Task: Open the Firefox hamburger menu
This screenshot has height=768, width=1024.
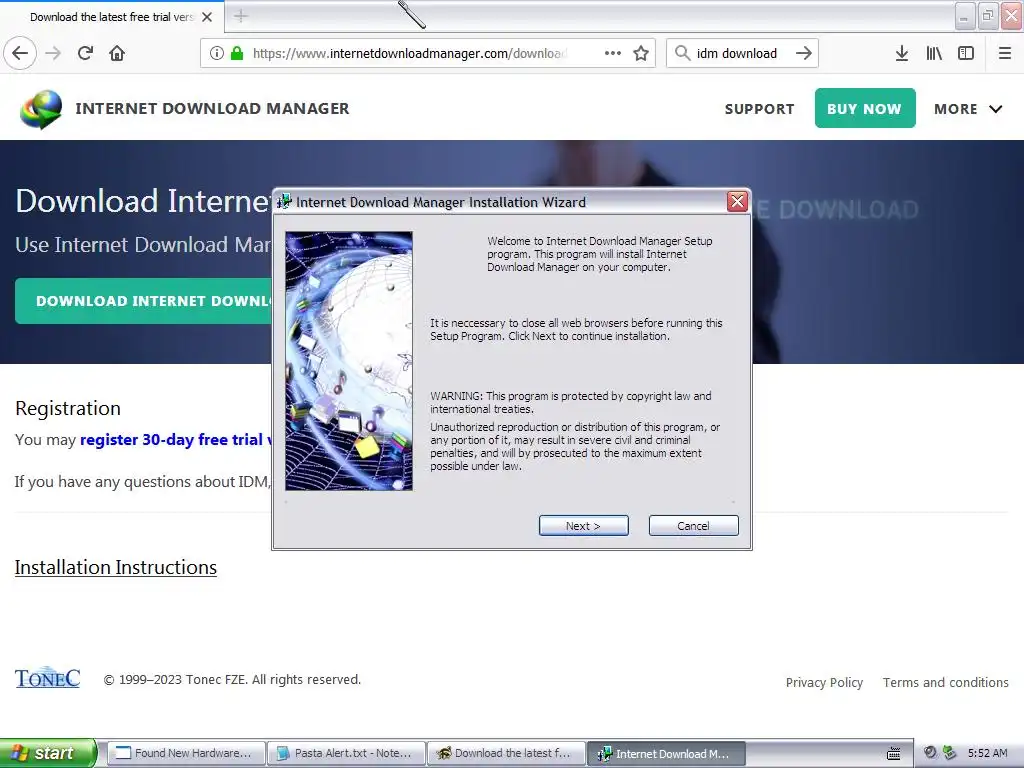Action: 1005,53
